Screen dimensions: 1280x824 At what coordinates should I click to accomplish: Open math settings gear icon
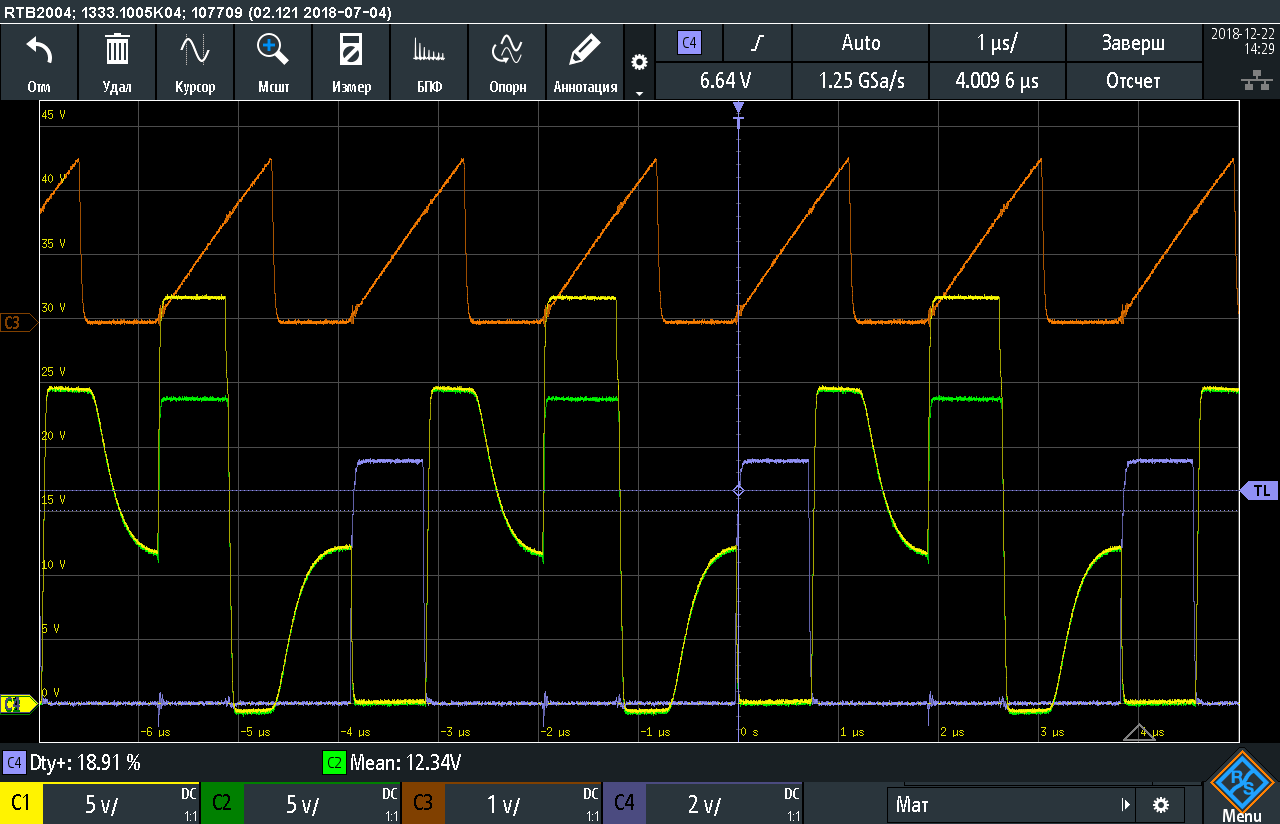pos(1160,804)
